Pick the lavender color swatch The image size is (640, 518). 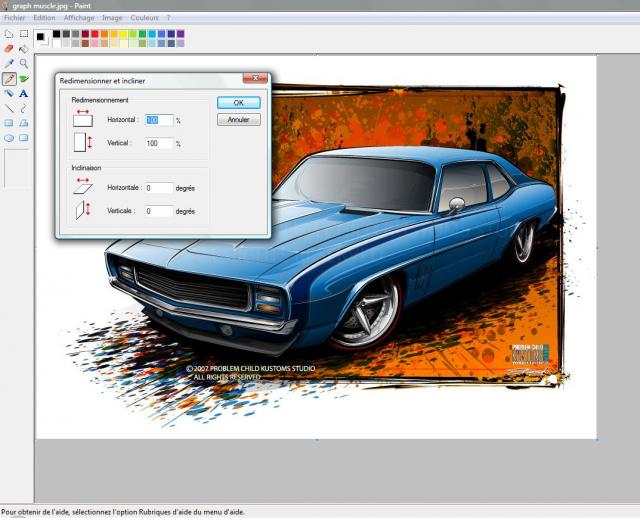[180, 43]
